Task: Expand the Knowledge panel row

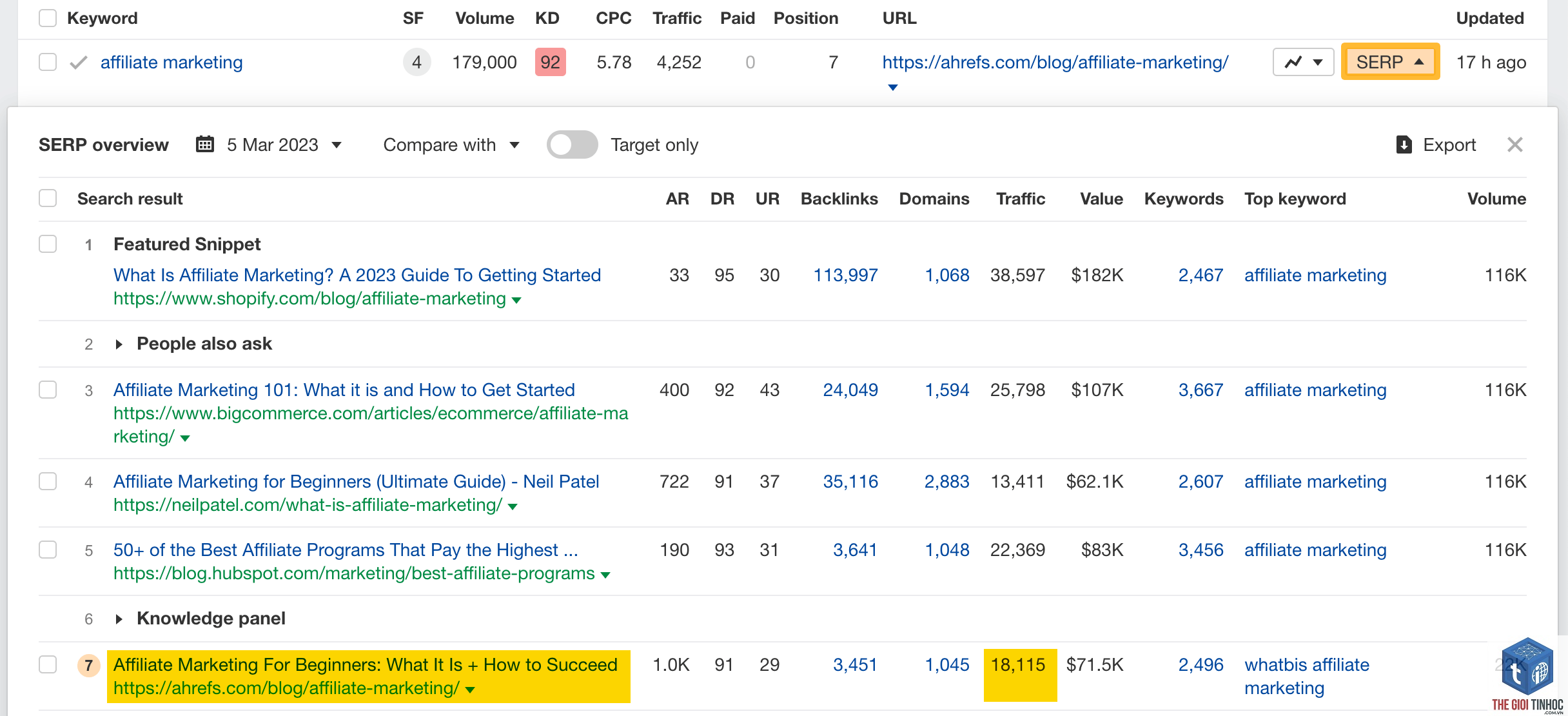Action: [119, 619]
